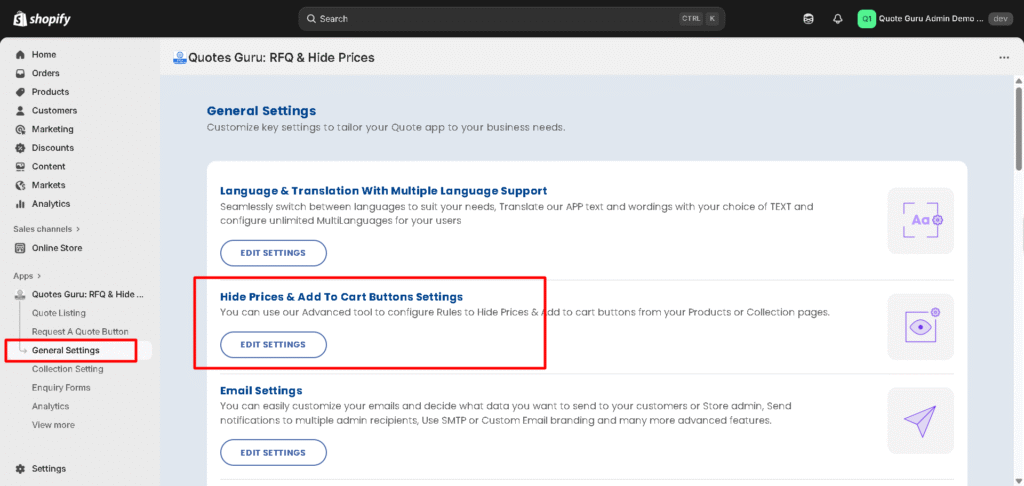Click the Home icon in sidebar

coord(20,55)
